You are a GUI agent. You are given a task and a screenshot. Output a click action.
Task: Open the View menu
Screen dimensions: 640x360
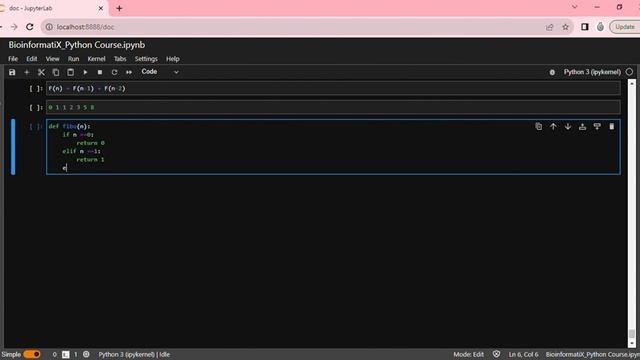coord(52,59)
